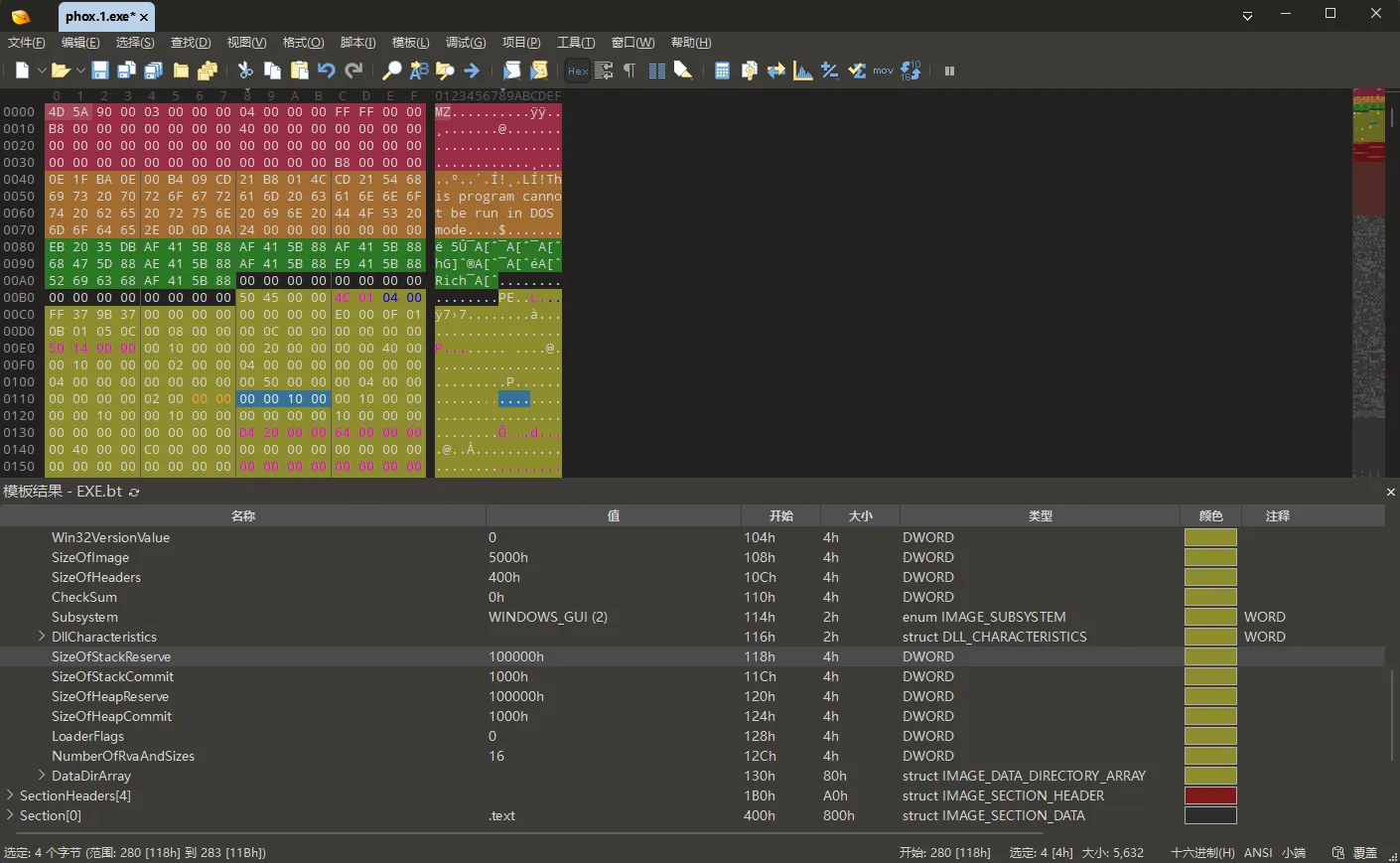Click the mov disassembler icon
This screenshot has height=863, width=1400.
click(884, 71)
